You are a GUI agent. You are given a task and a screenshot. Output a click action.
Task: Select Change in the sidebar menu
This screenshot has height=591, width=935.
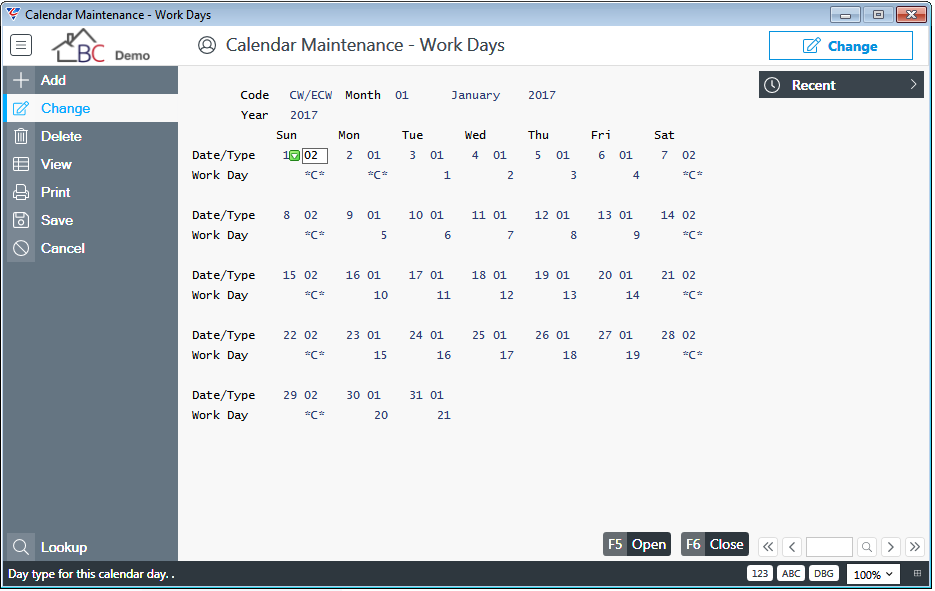(91, 108)
